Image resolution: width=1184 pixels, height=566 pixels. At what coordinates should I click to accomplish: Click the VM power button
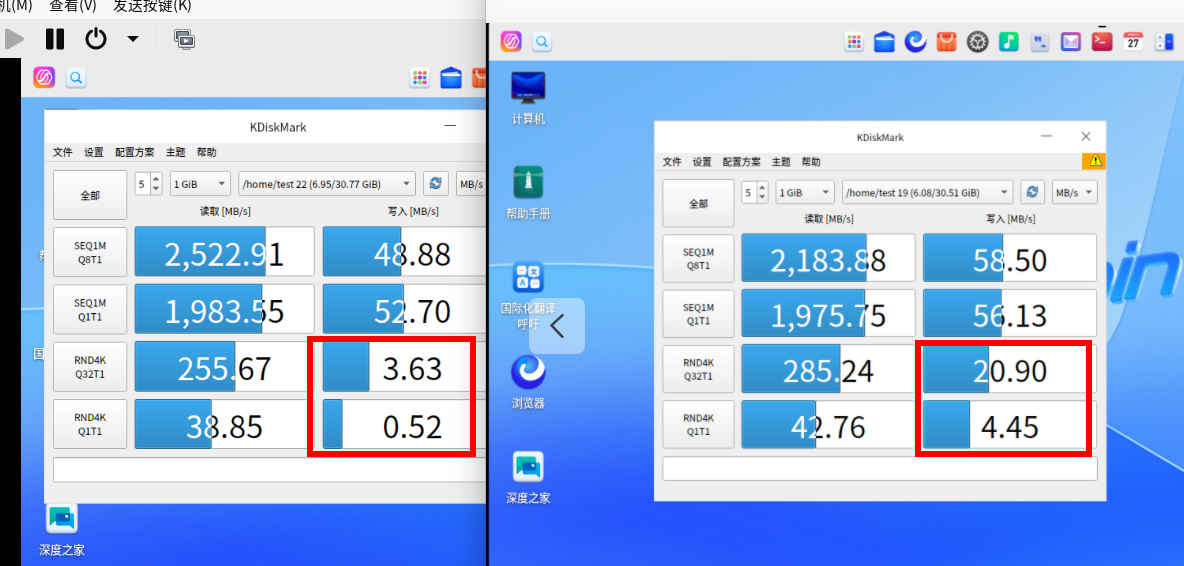[96, 38]
